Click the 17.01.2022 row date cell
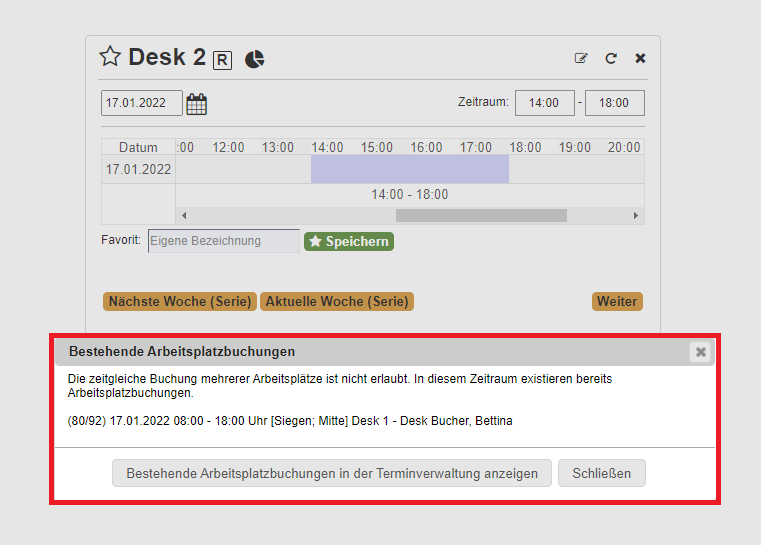 tap(138, 169)
